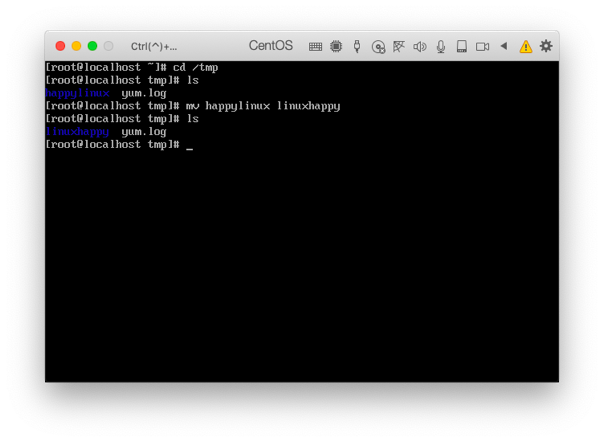Collapse toolbar icons with the left arrow
Screen dimensions: 604x442
click(503, 46)
